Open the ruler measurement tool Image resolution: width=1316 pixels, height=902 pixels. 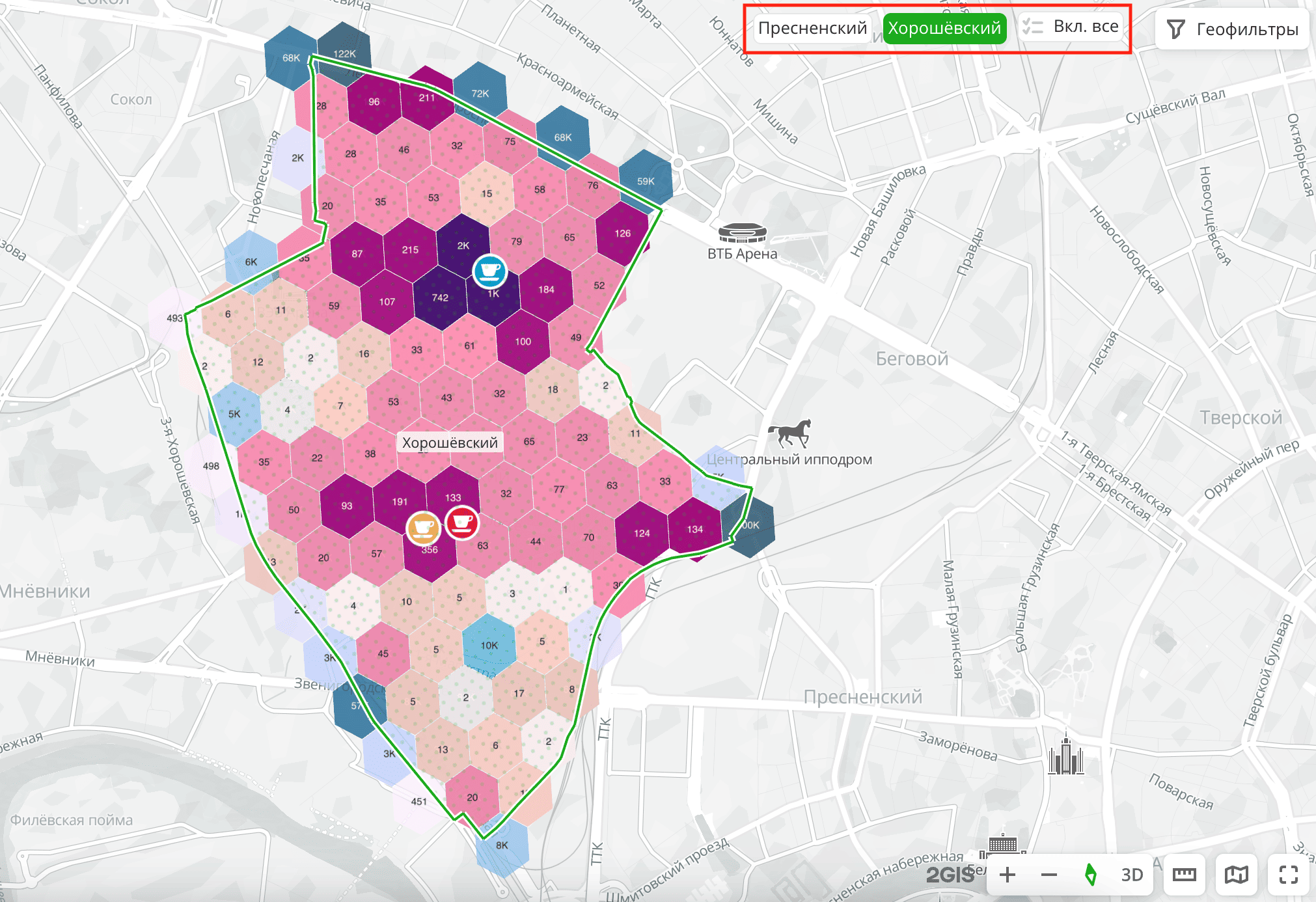coord(1184,874)
